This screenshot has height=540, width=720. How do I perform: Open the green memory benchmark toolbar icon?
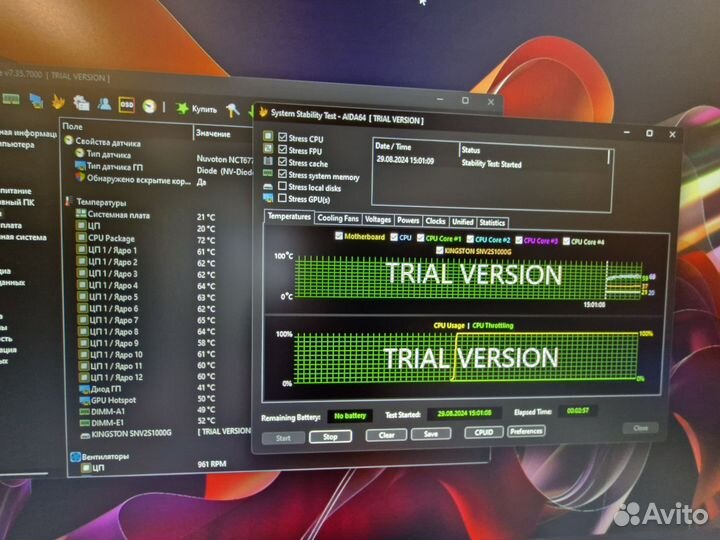tap(11, 99)
